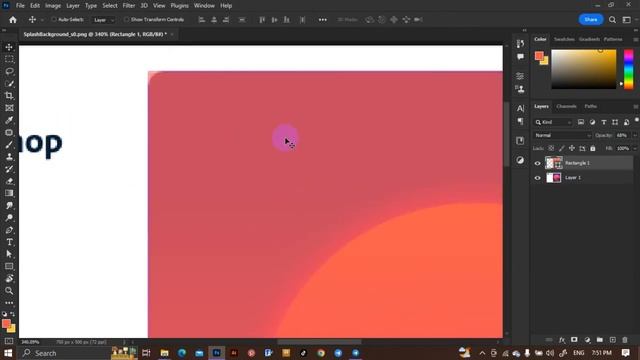
Task: Open Photoshop from the taskbar
Action: click(216, 353)
